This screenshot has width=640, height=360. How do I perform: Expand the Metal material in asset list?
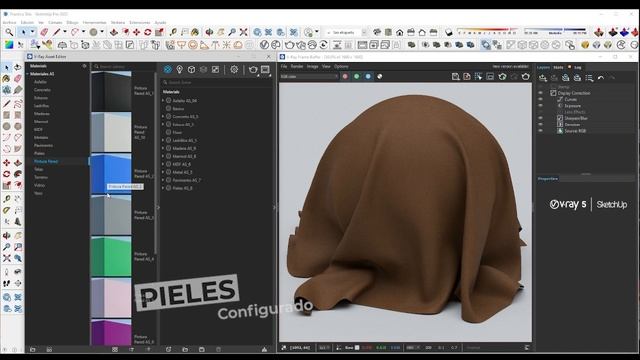tap(163, 172)
